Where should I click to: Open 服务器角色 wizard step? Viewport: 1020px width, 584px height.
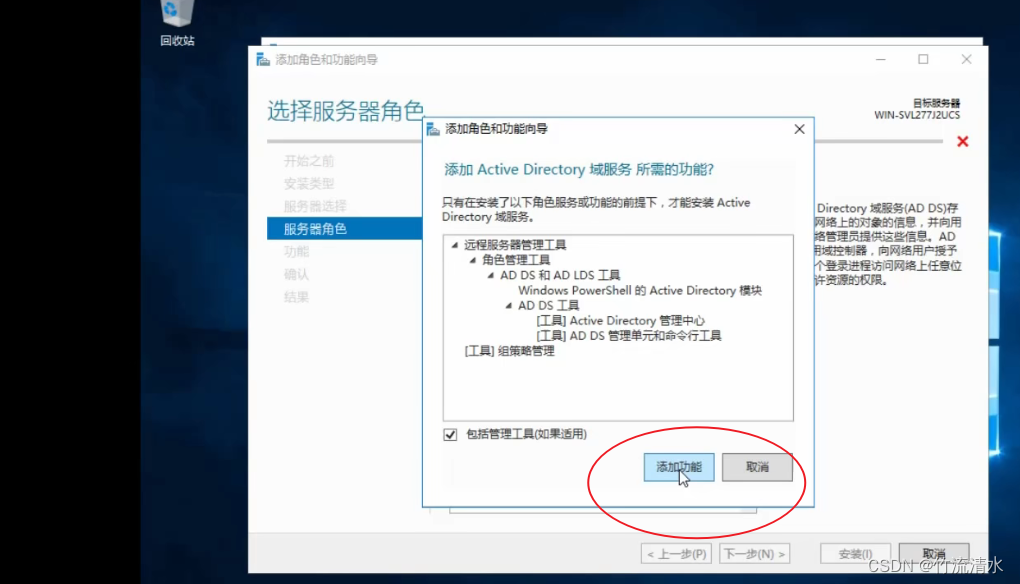(x=345, y=229)
